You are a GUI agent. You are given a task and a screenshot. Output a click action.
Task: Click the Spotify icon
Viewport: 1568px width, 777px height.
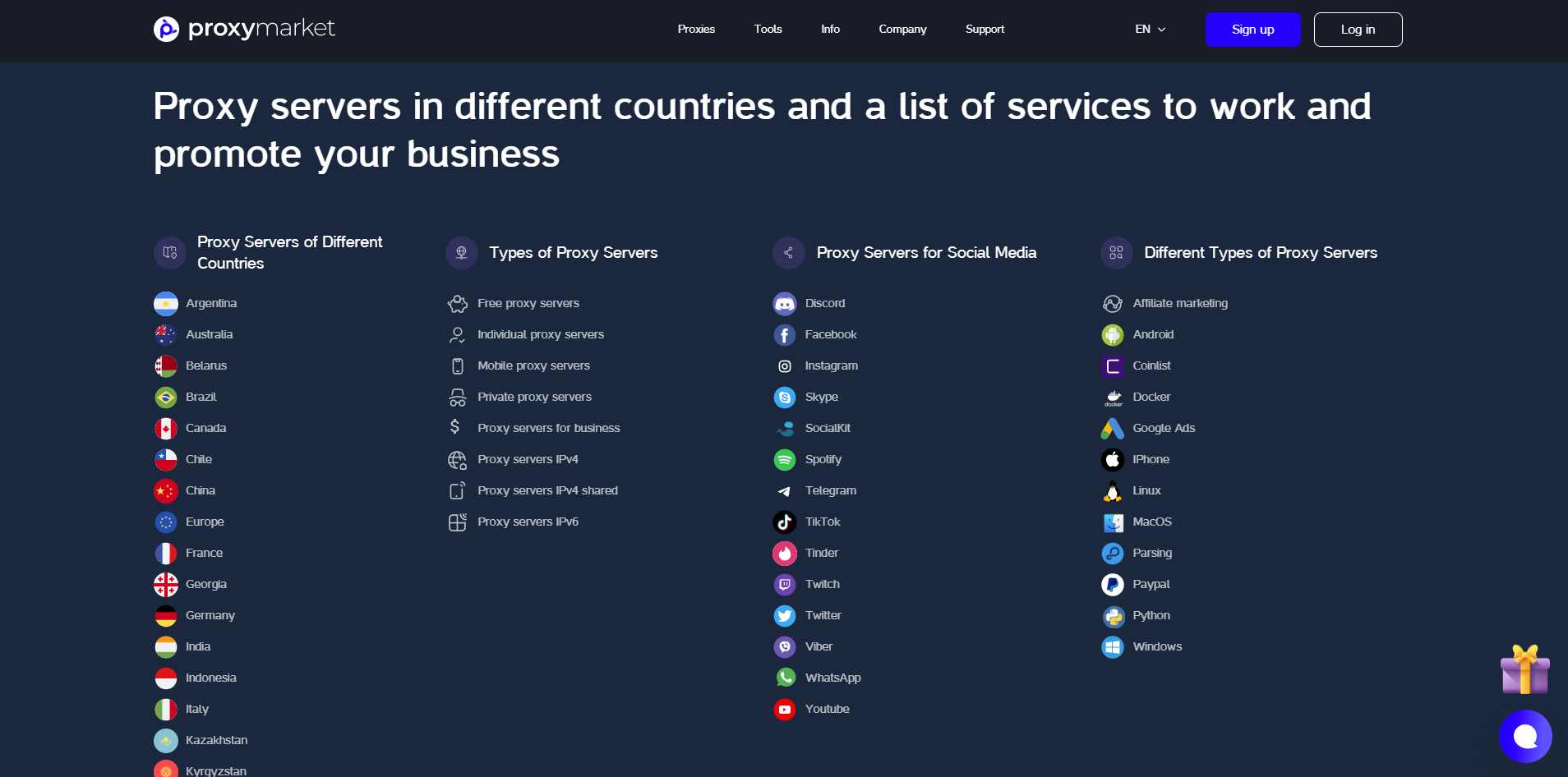coord(785,460)
